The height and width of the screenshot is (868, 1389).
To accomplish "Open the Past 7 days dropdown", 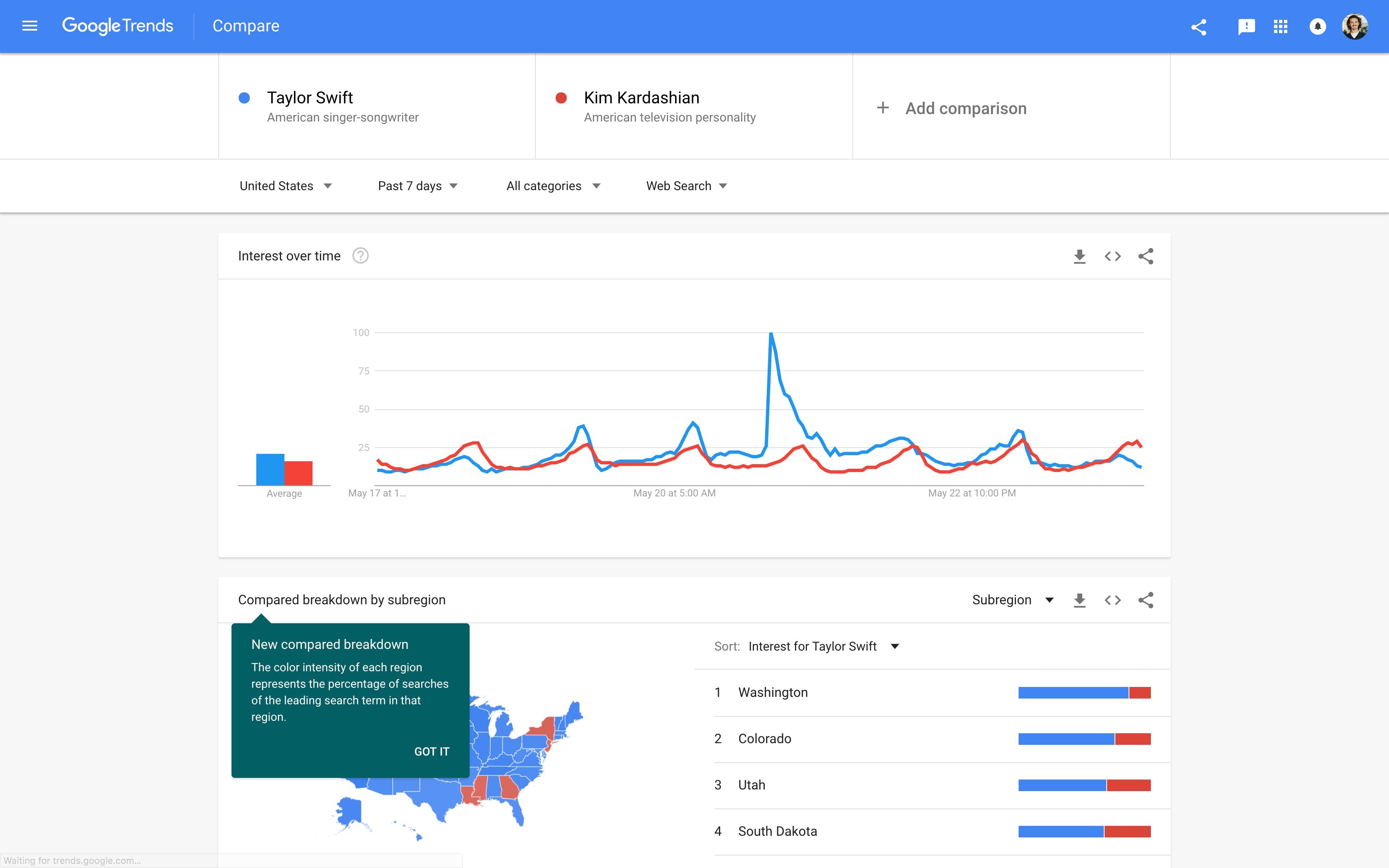I will coord(417,186).
